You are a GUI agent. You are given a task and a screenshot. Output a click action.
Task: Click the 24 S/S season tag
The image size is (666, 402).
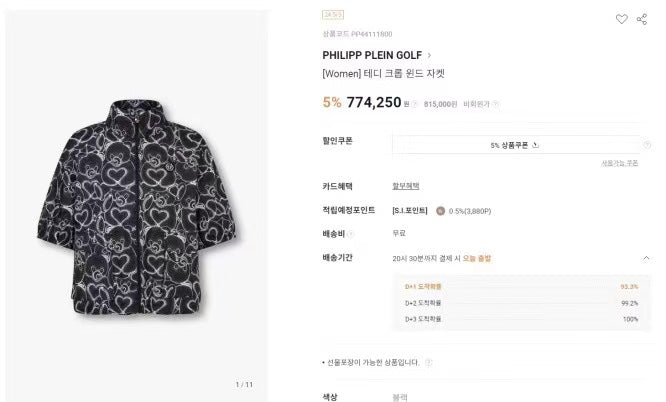332,15
